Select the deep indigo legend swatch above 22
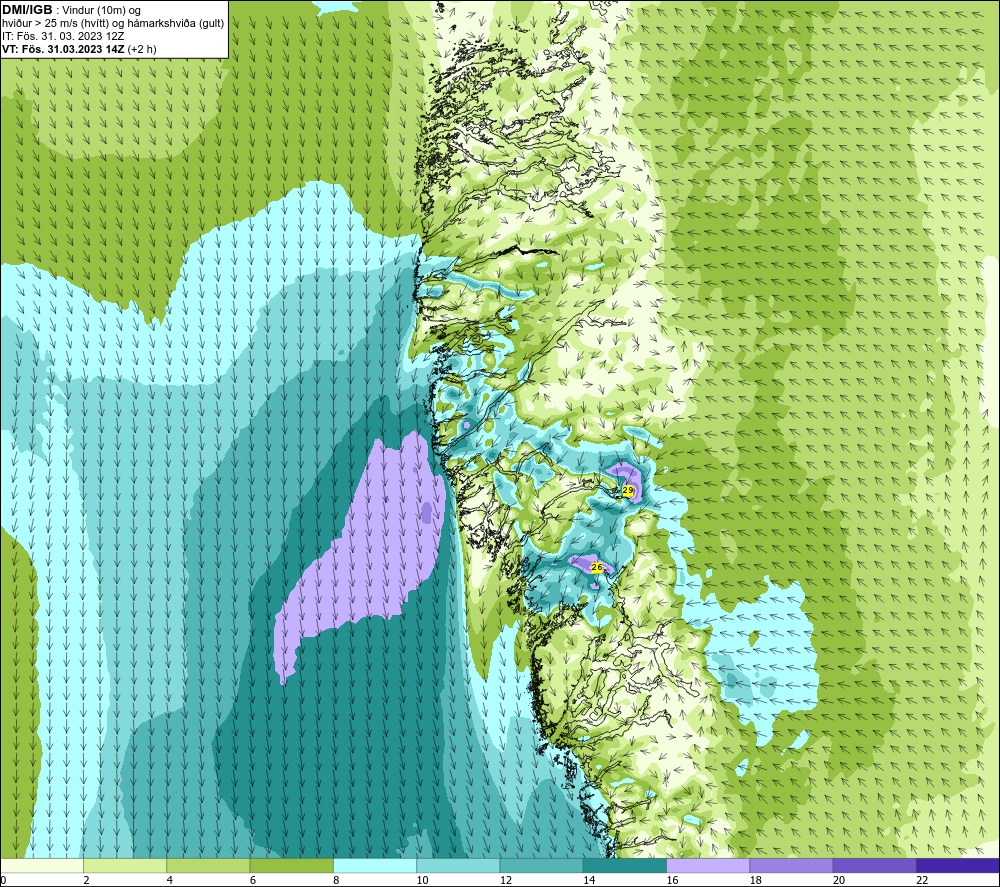This screenshot has height=887, width=1000. [x=958, y=866]
